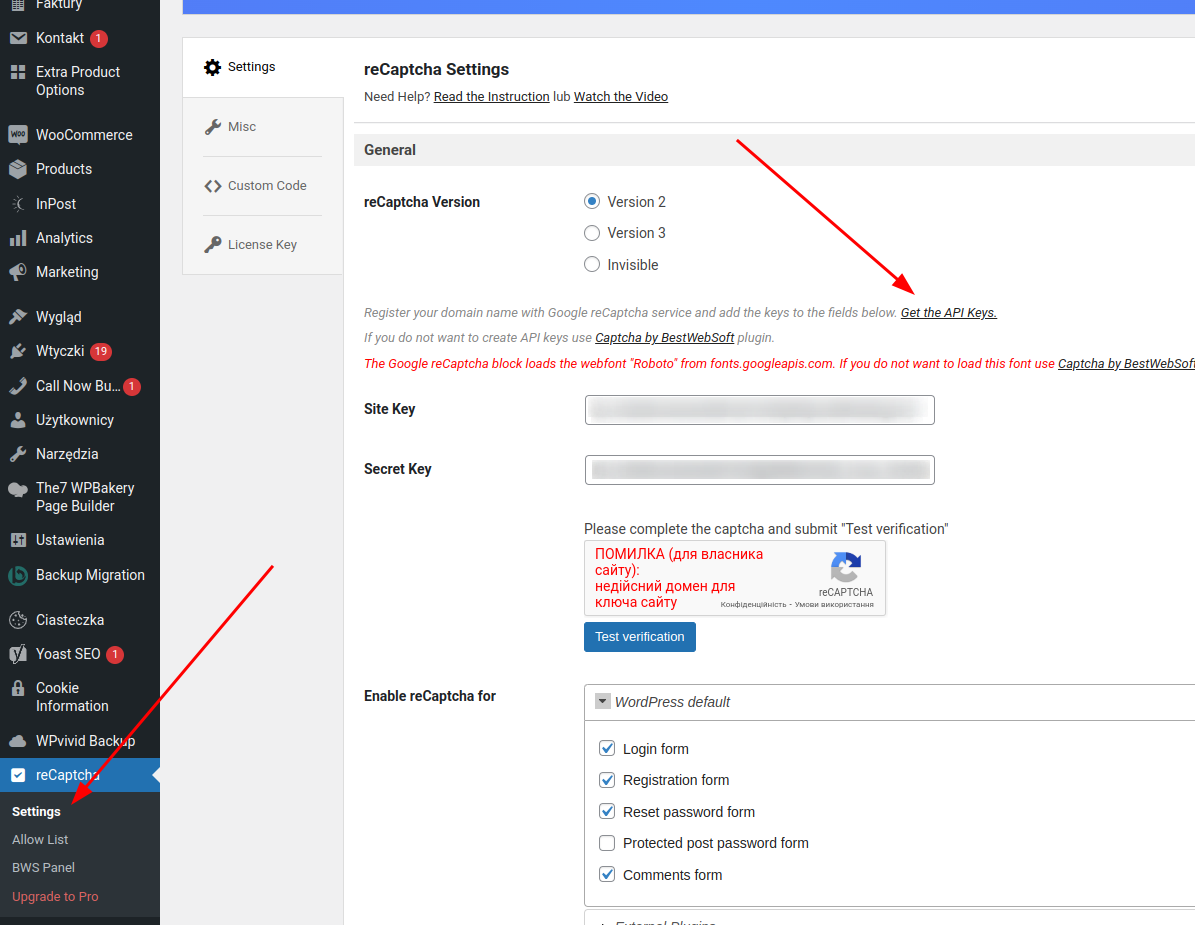Click the WPvivid Backup cloud icon
The width and height of the screenshot is (1195, 925).
click(18, 741)
